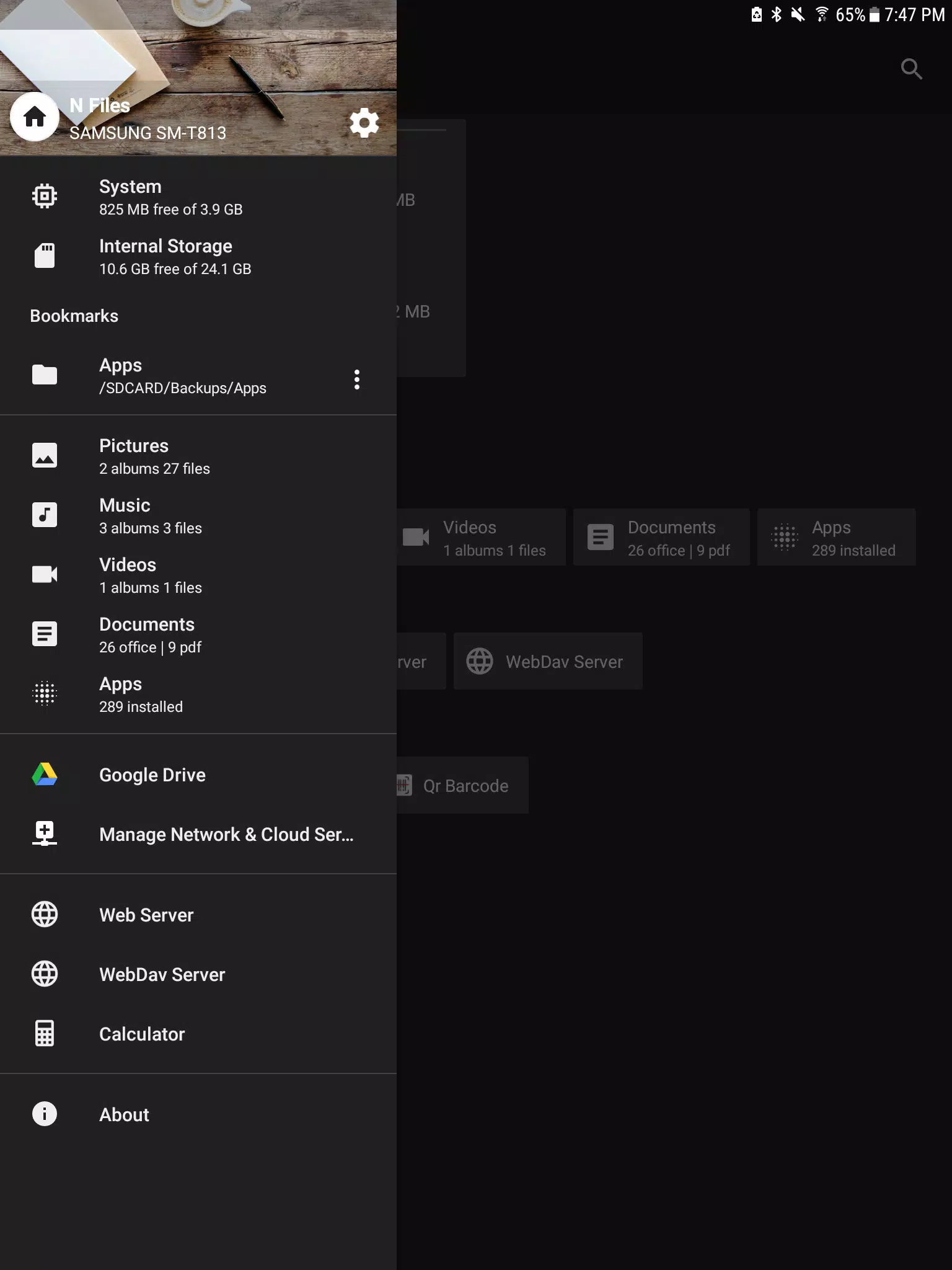
Task: Tap the Bluetooth status bar icon
Action: click(776, 14)
